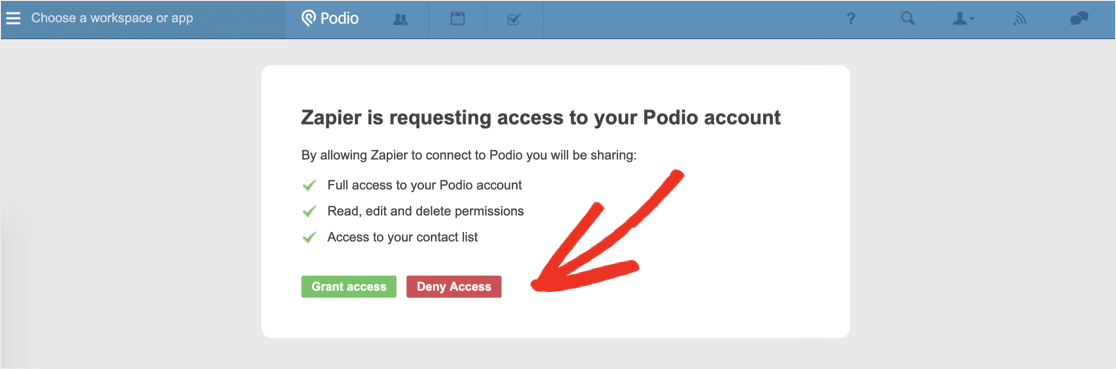Open the Search magnifier icon
Viewport: 1116px width, 369px height.
907,19
